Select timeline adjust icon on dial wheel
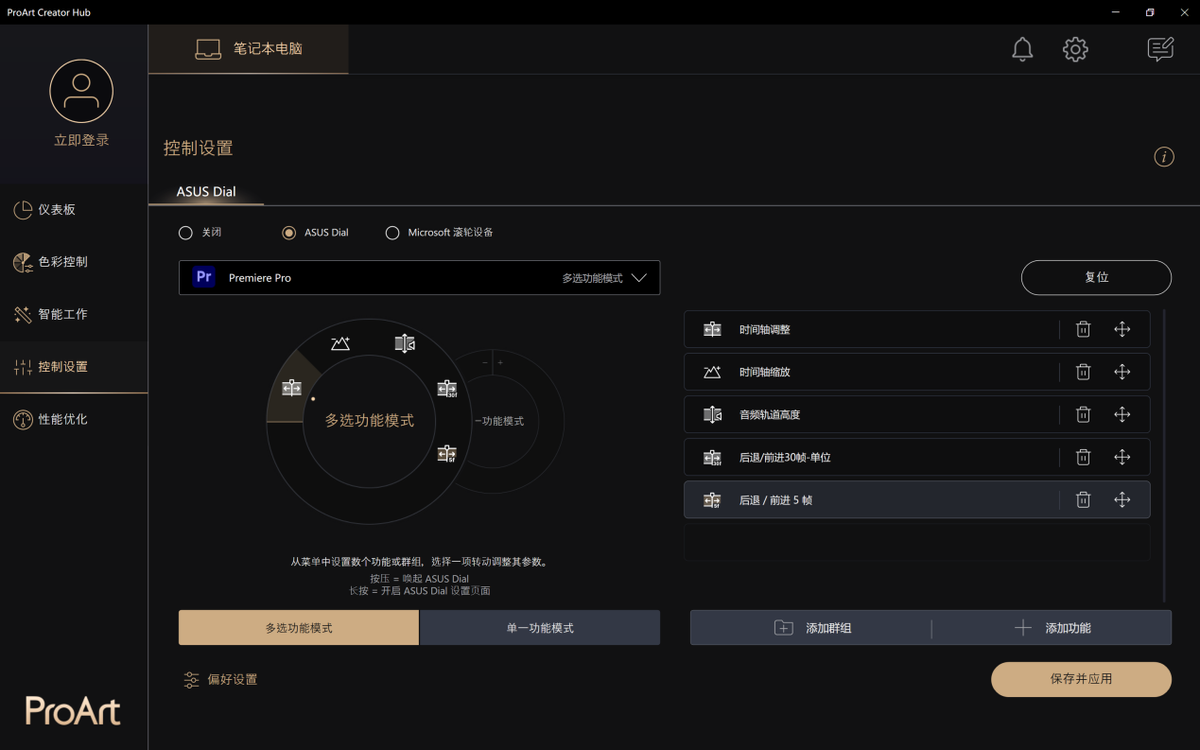The image size is (1200, 750). coord(292,388)
